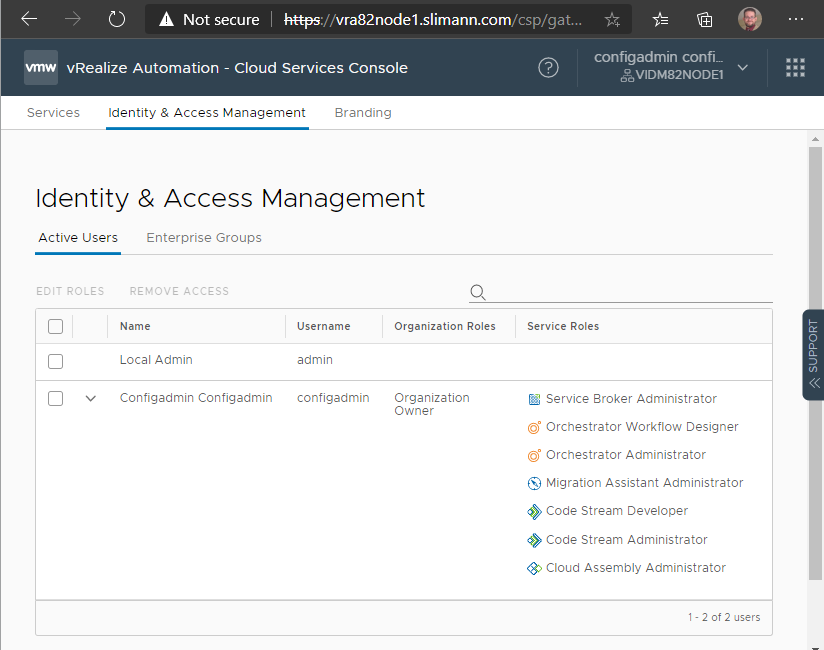Click the Local Admin name cell

156,360
